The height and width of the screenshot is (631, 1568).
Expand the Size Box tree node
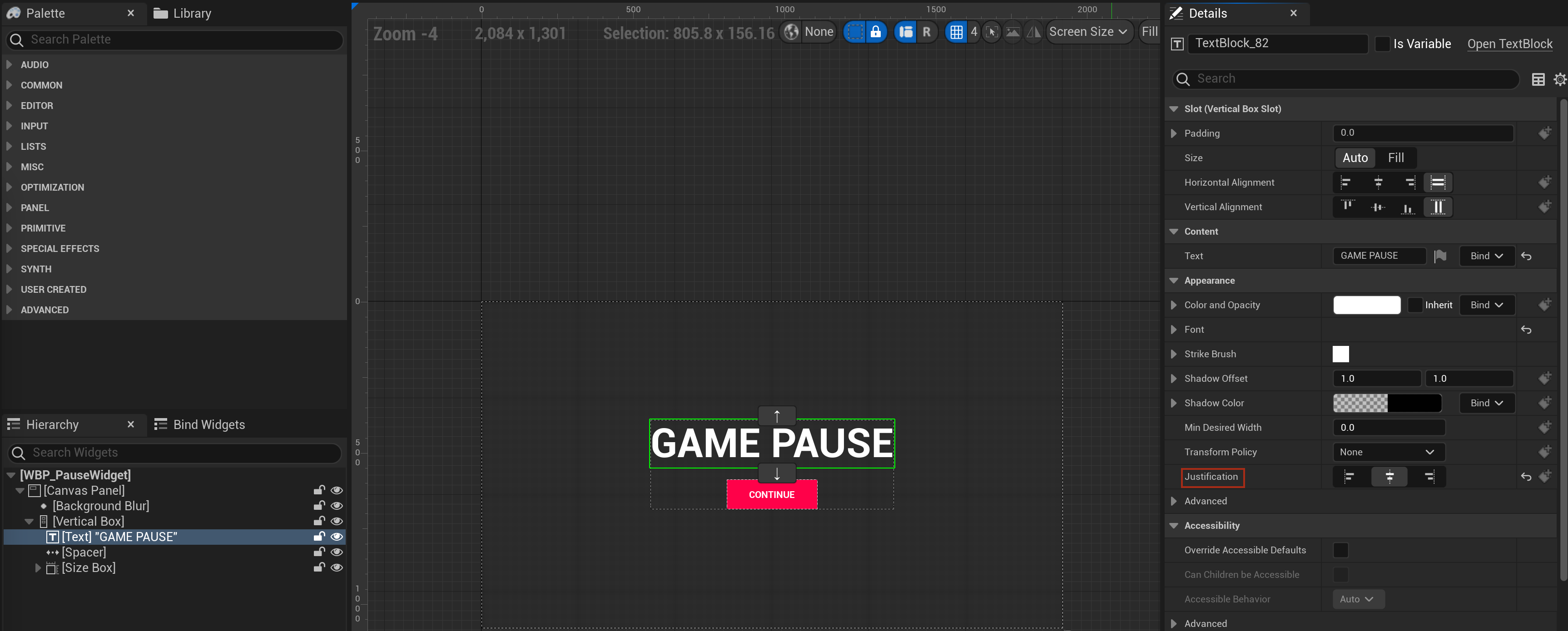click(38, 568)
